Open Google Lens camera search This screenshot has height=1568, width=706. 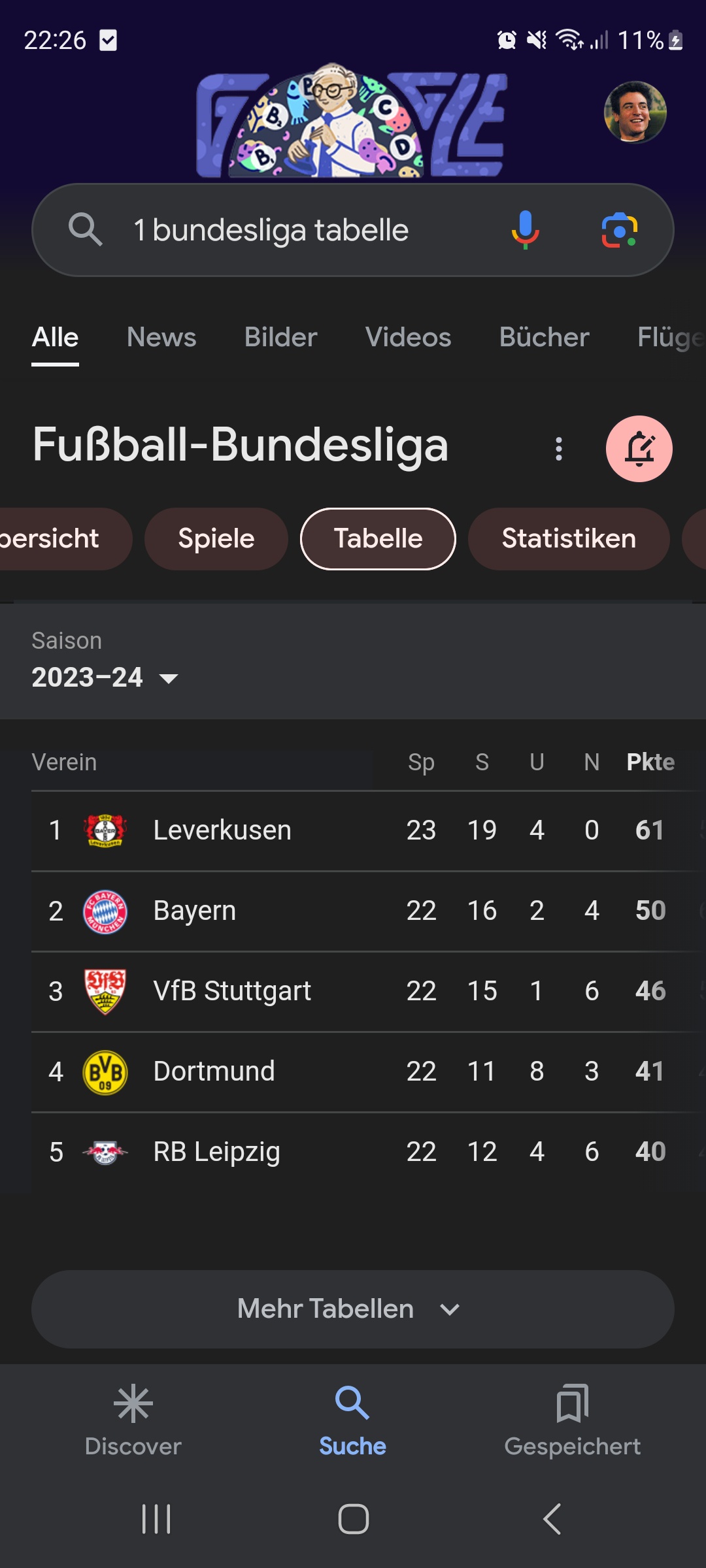(x=619, y=230)
